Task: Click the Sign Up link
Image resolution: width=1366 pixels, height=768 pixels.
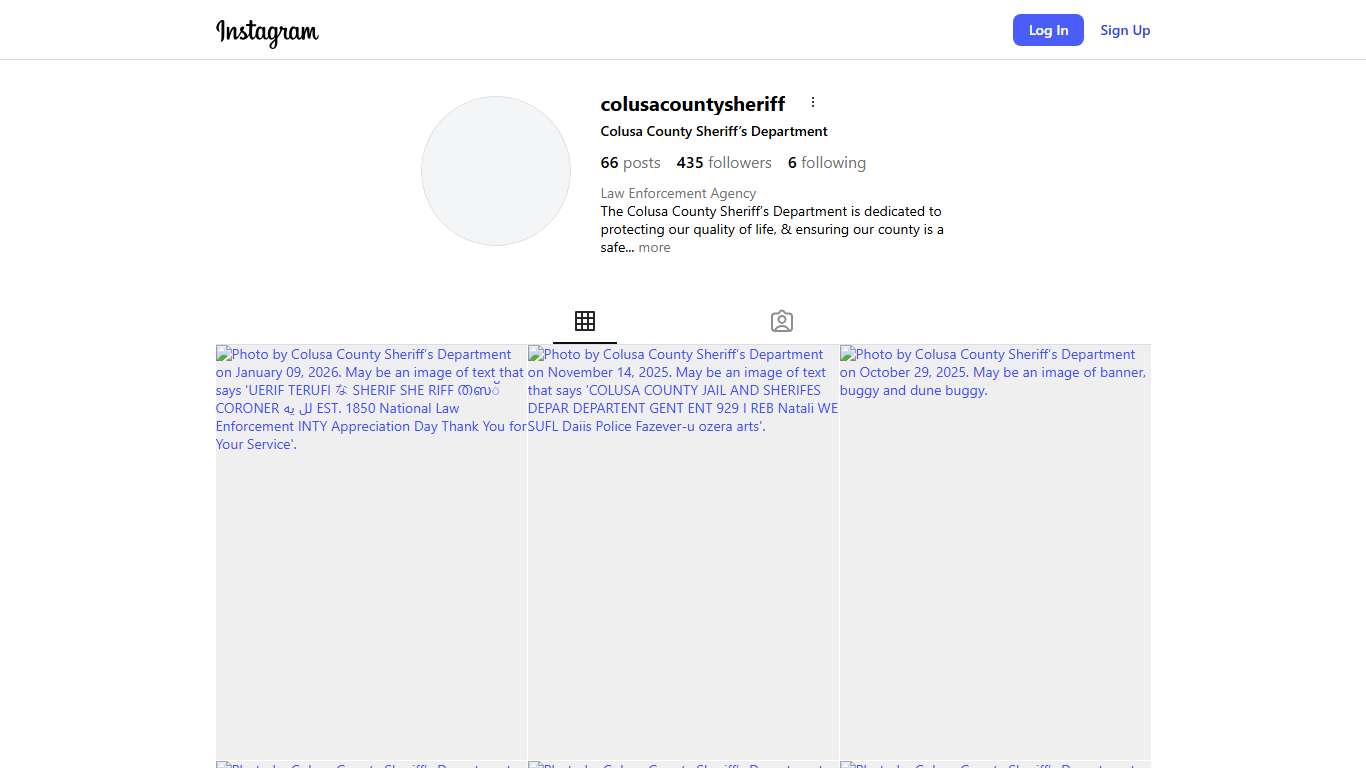Action: [1125, 30]
